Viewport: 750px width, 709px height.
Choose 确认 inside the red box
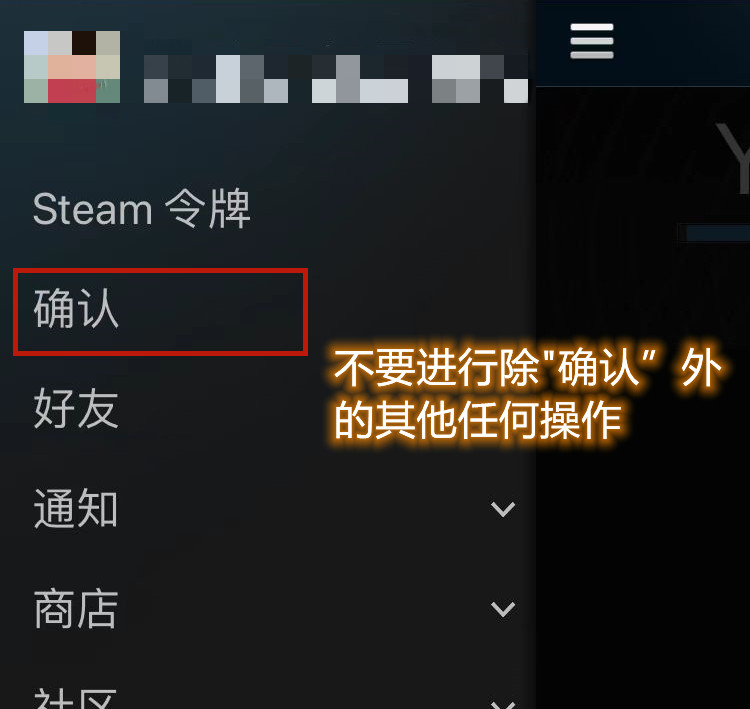(76, 309)
